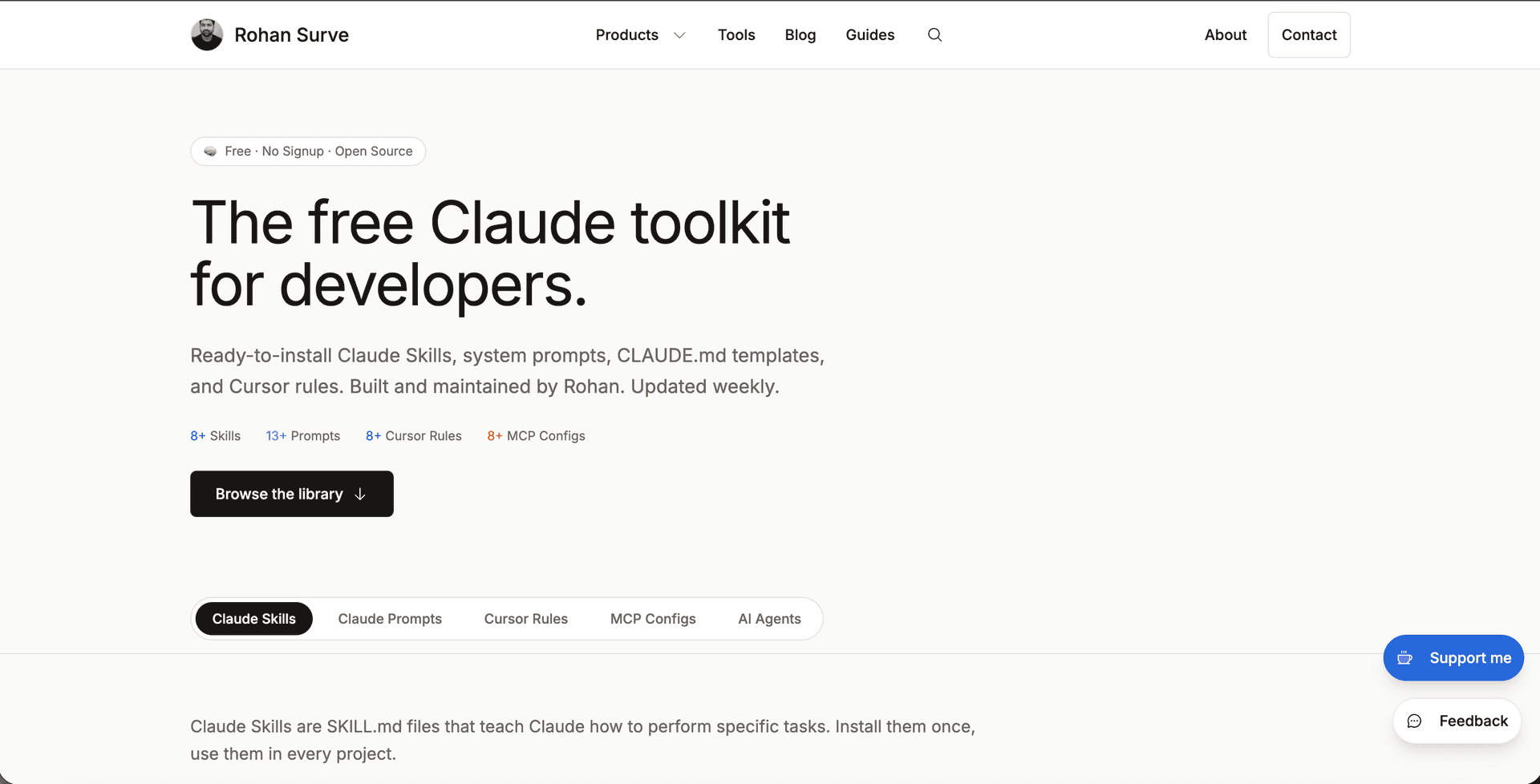Click the 8+ Skills stat
1540x784 pixels.
[215, 435]
